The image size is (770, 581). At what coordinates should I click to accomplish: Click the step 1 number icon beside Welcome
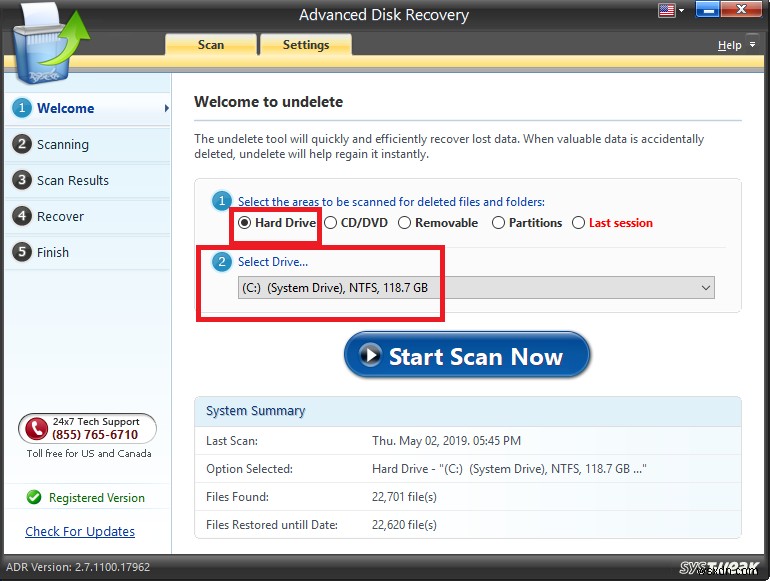click(22, 108)
